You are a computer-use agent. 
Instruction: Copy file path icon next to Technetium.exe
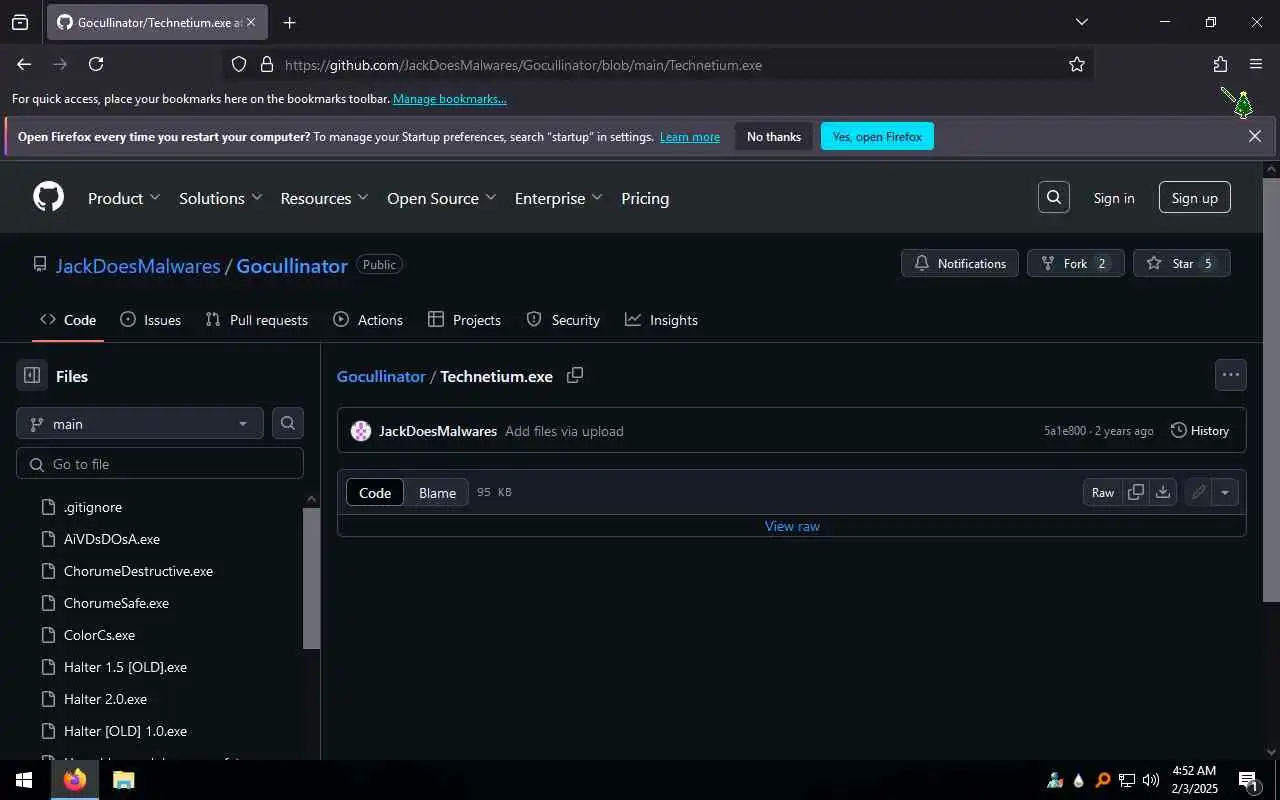click(575, 375)
